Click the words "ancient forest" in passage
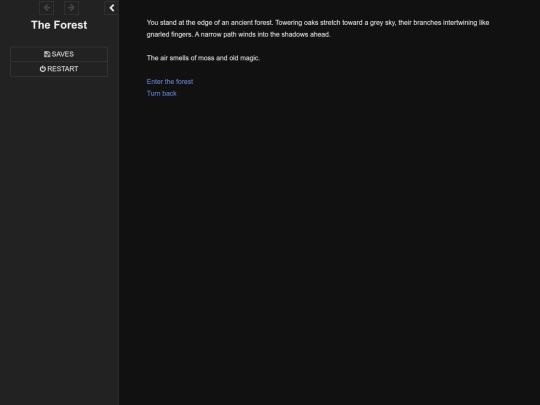540x405 pixels. [x=251, y=23]
